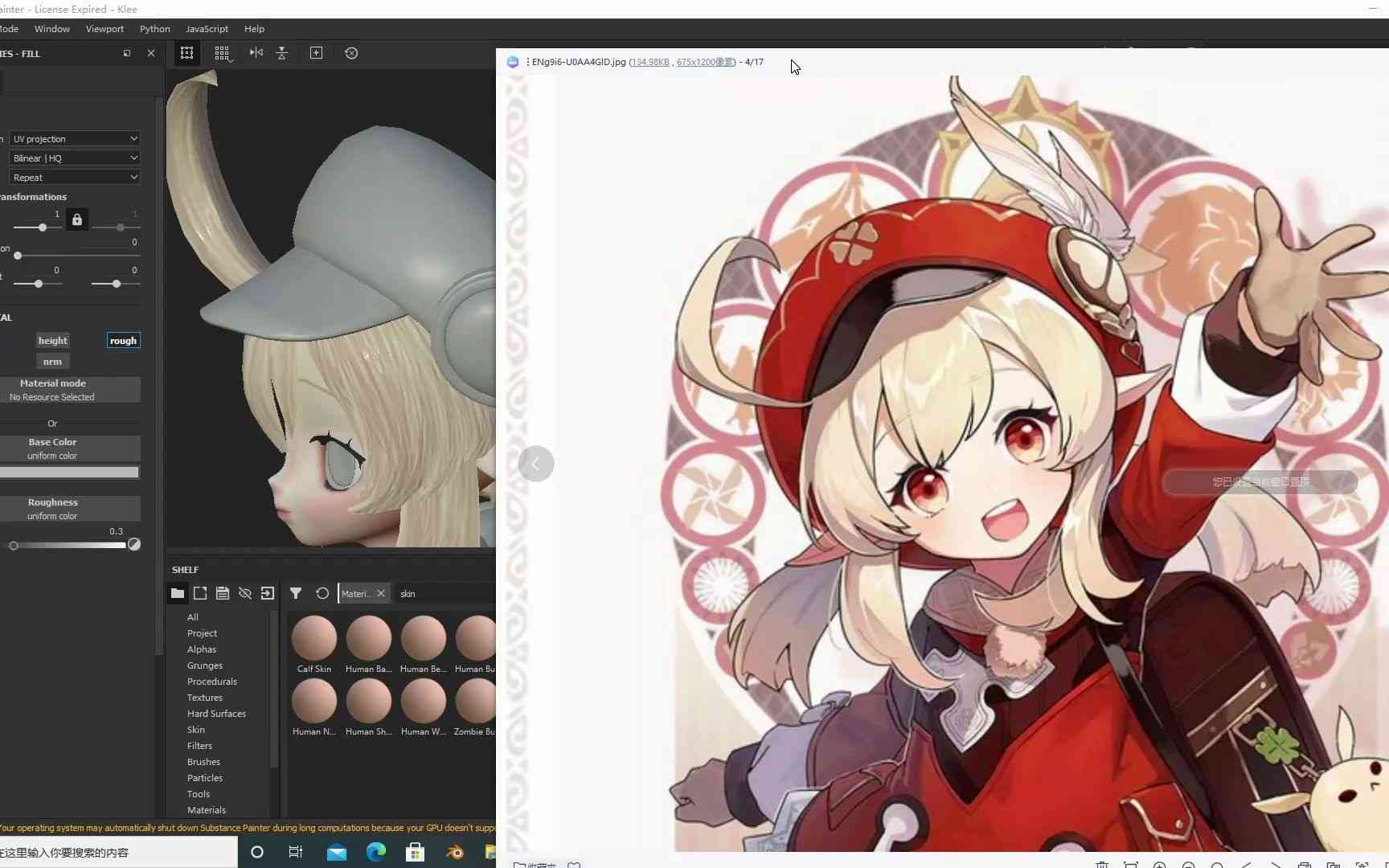This screenshot has height=868, width=1389.
Task: Select the Textures shelf category
Action: click(205, 698)
